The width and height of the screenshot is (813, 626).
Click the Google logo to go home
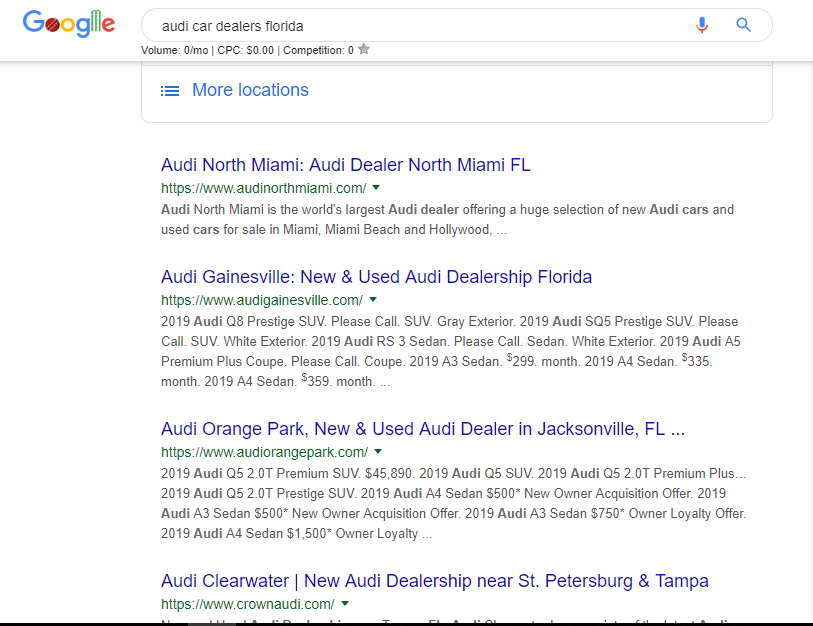[x=69, y=23]
